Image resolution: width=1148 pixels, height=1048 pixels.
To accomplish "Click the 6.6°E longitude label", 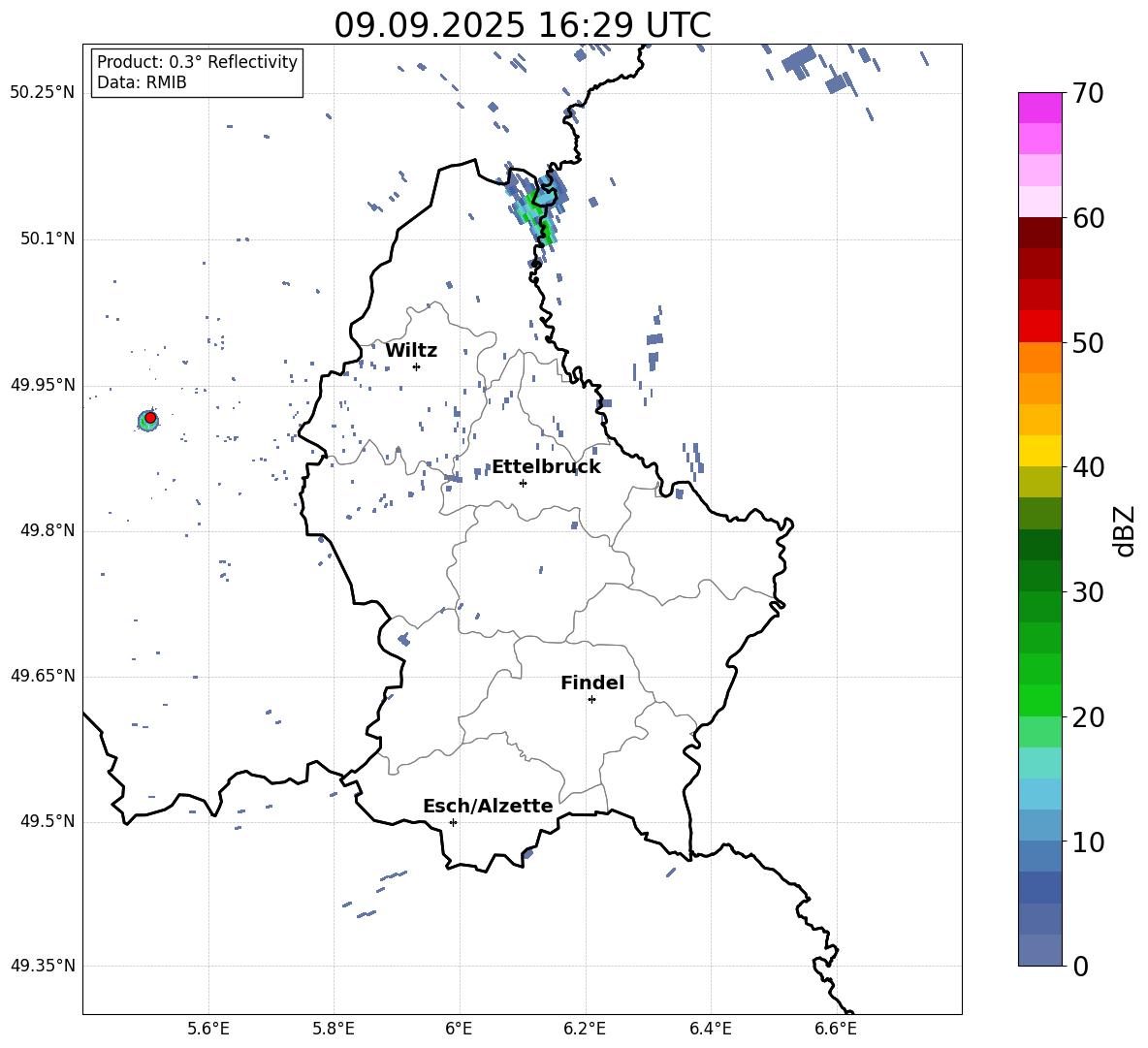I will pyautogui.click(x=836, y=1029).
